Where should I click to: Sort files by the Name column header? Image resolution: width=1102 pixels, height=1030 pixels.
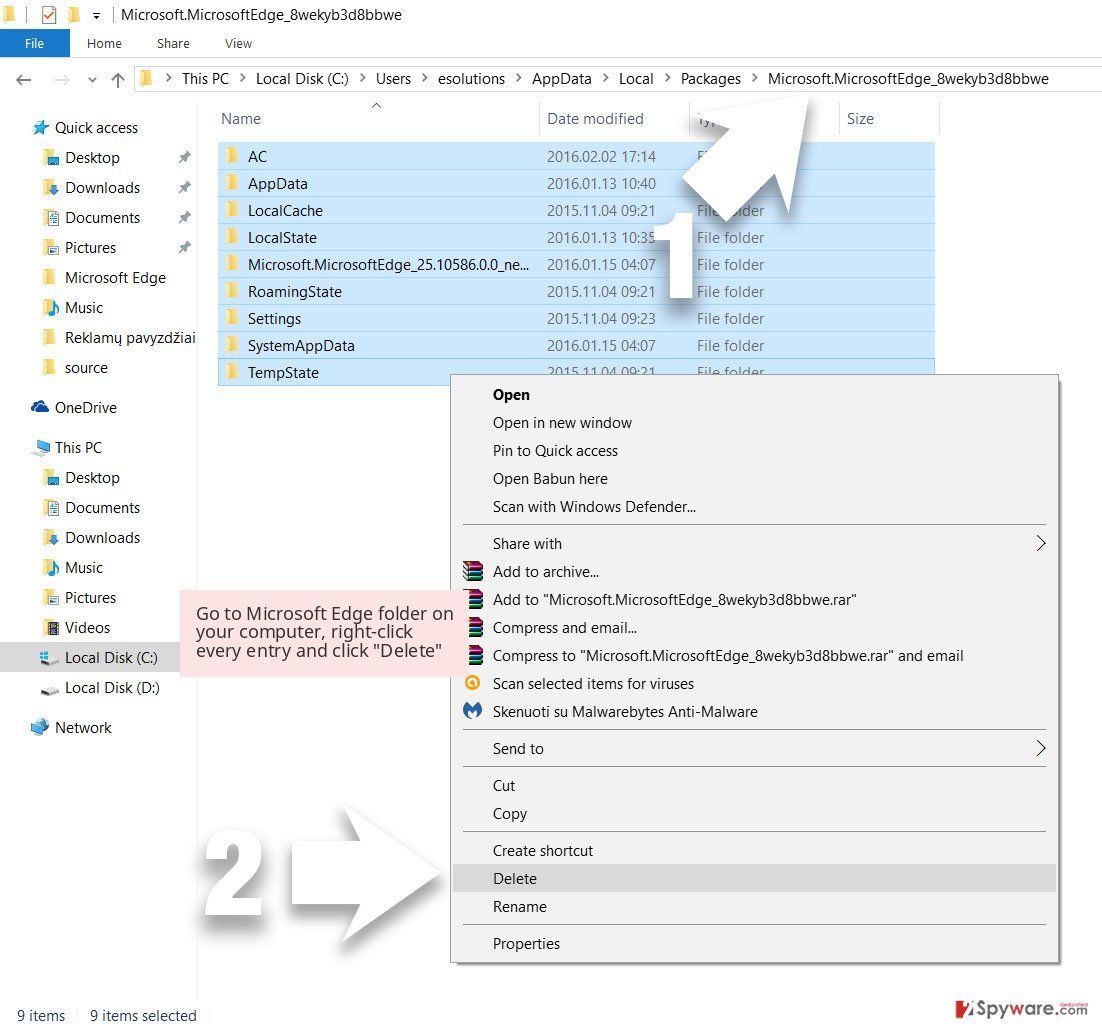241,119
